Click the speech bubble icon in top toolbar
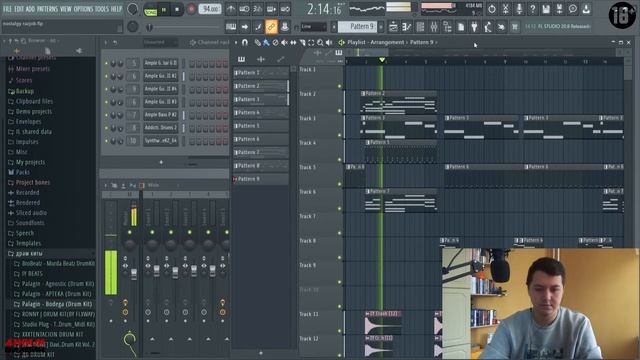The image size is (640, 360). (573, 9)
